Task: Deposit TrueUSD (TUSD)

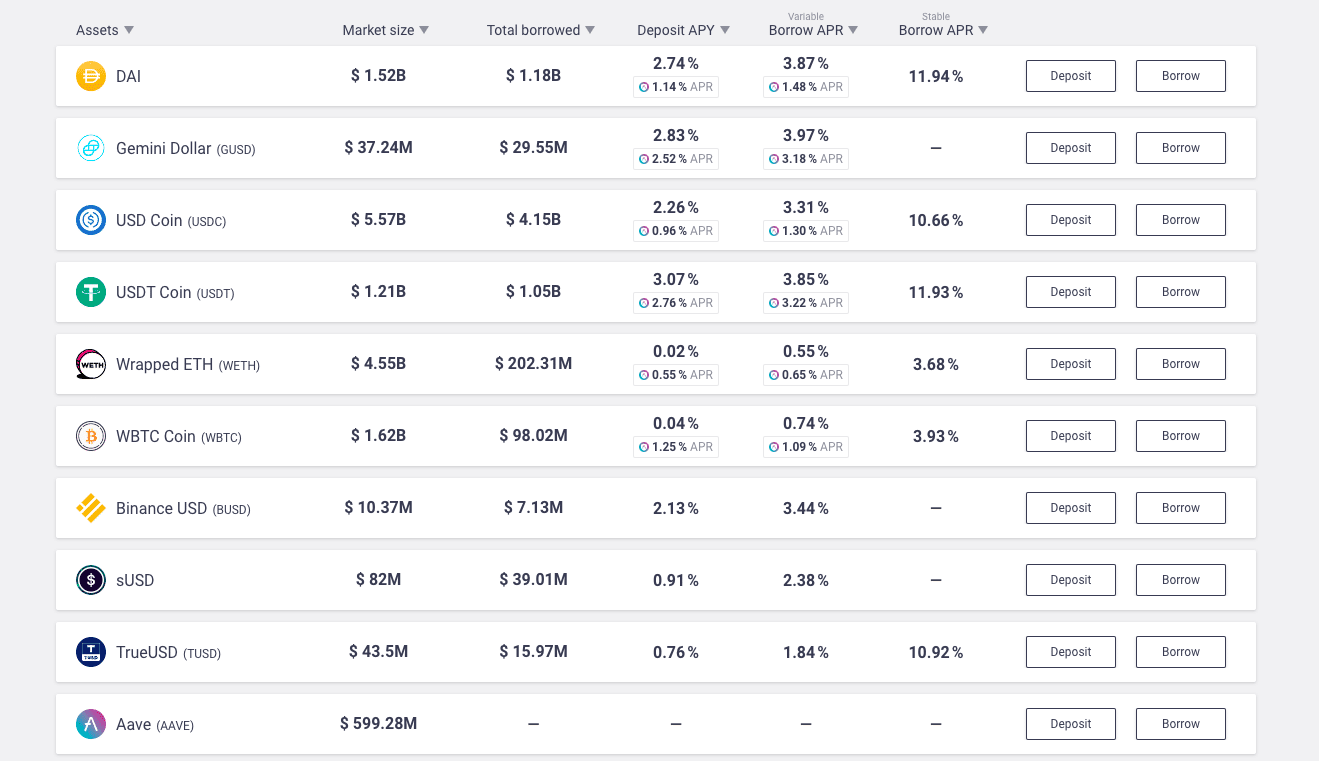Action: pyautogui.click(x=1071, y=652)
